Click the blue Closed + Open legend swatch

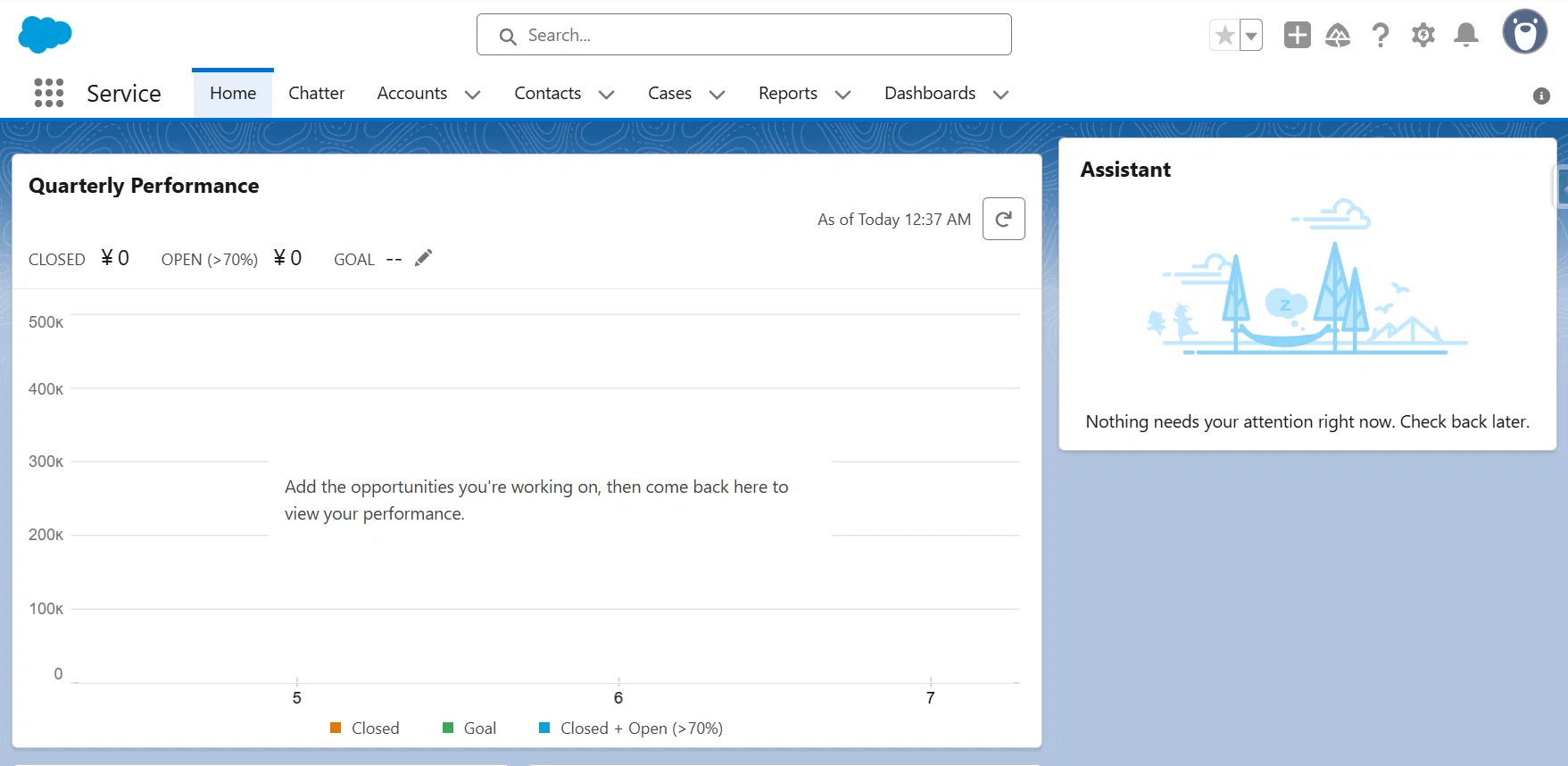544,728
